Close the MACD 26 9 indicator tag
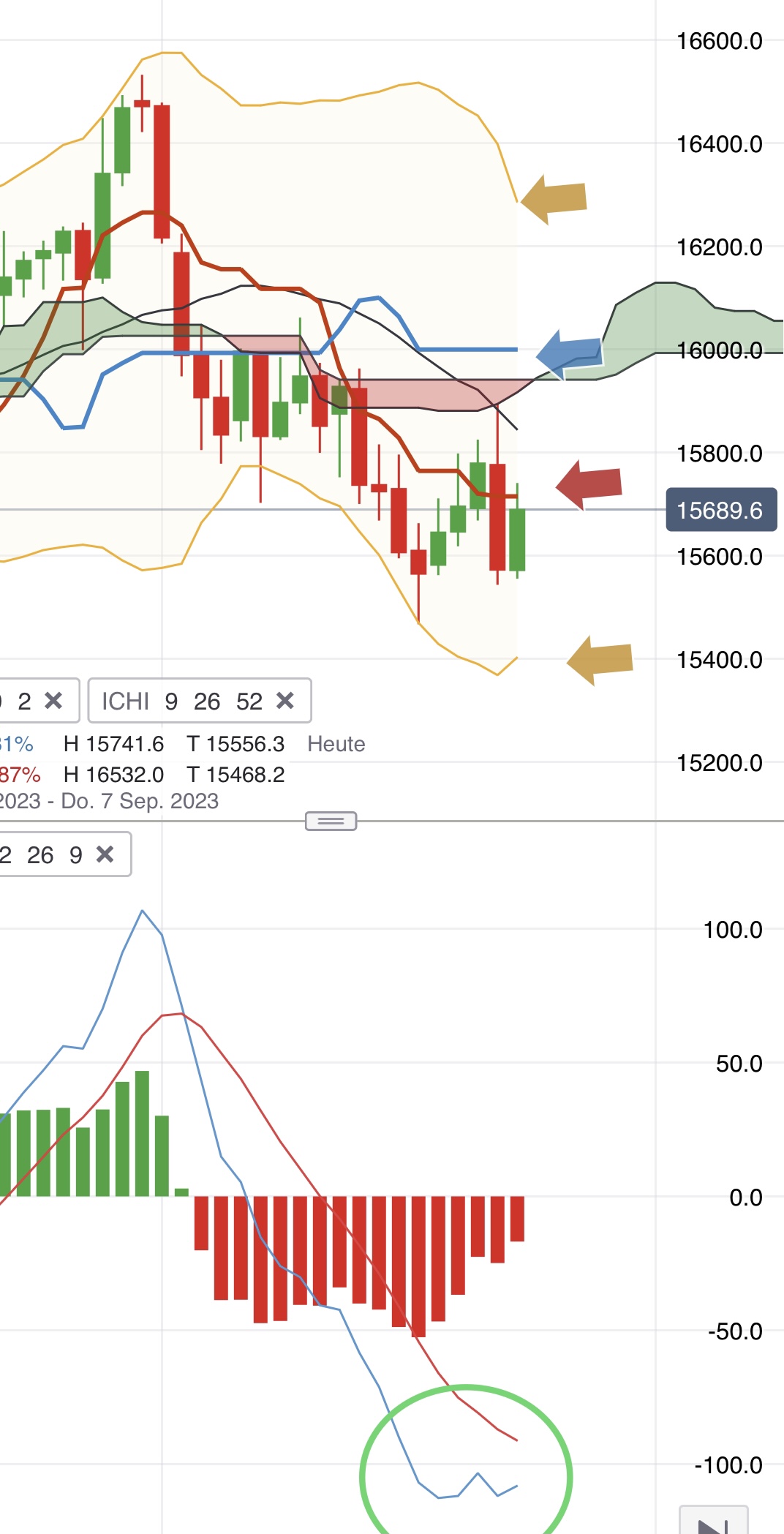The width and height of the screenshot is (784, 1534). pos(105,854)
